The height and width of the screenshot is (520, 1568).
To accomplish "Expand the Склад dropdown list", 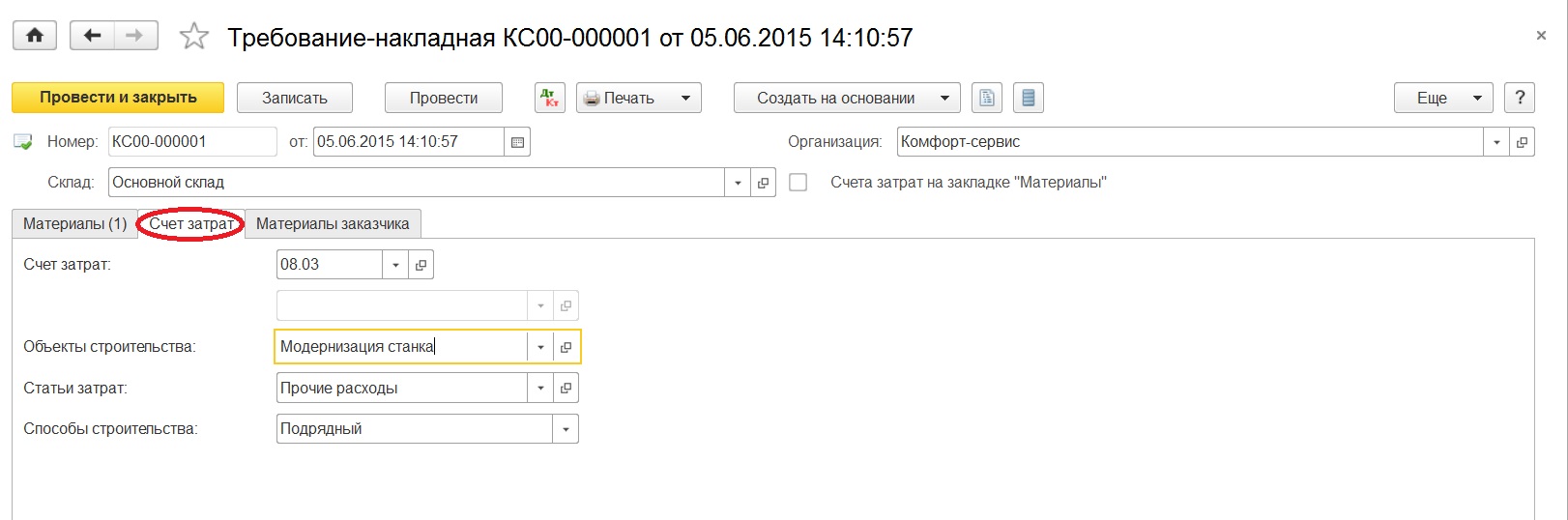I will tap(738, 183).
